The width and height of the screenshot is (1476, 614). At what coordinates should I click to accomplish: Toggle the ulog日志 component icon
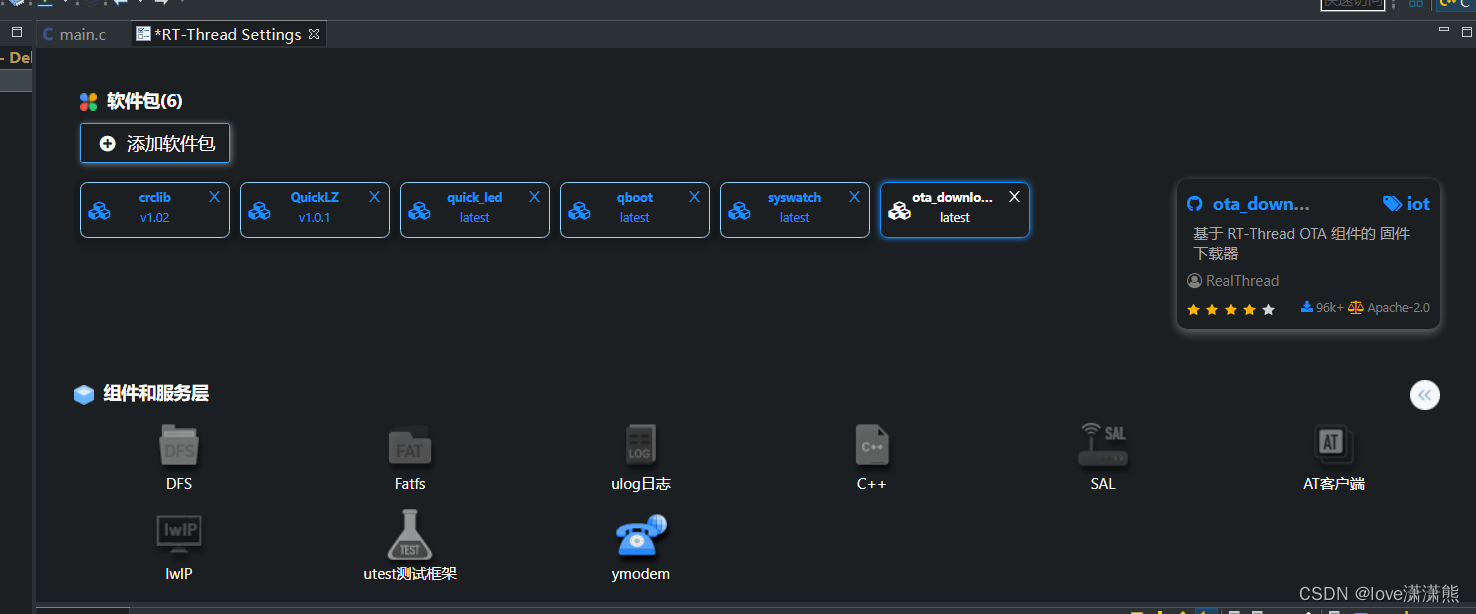tap(640, 446)
